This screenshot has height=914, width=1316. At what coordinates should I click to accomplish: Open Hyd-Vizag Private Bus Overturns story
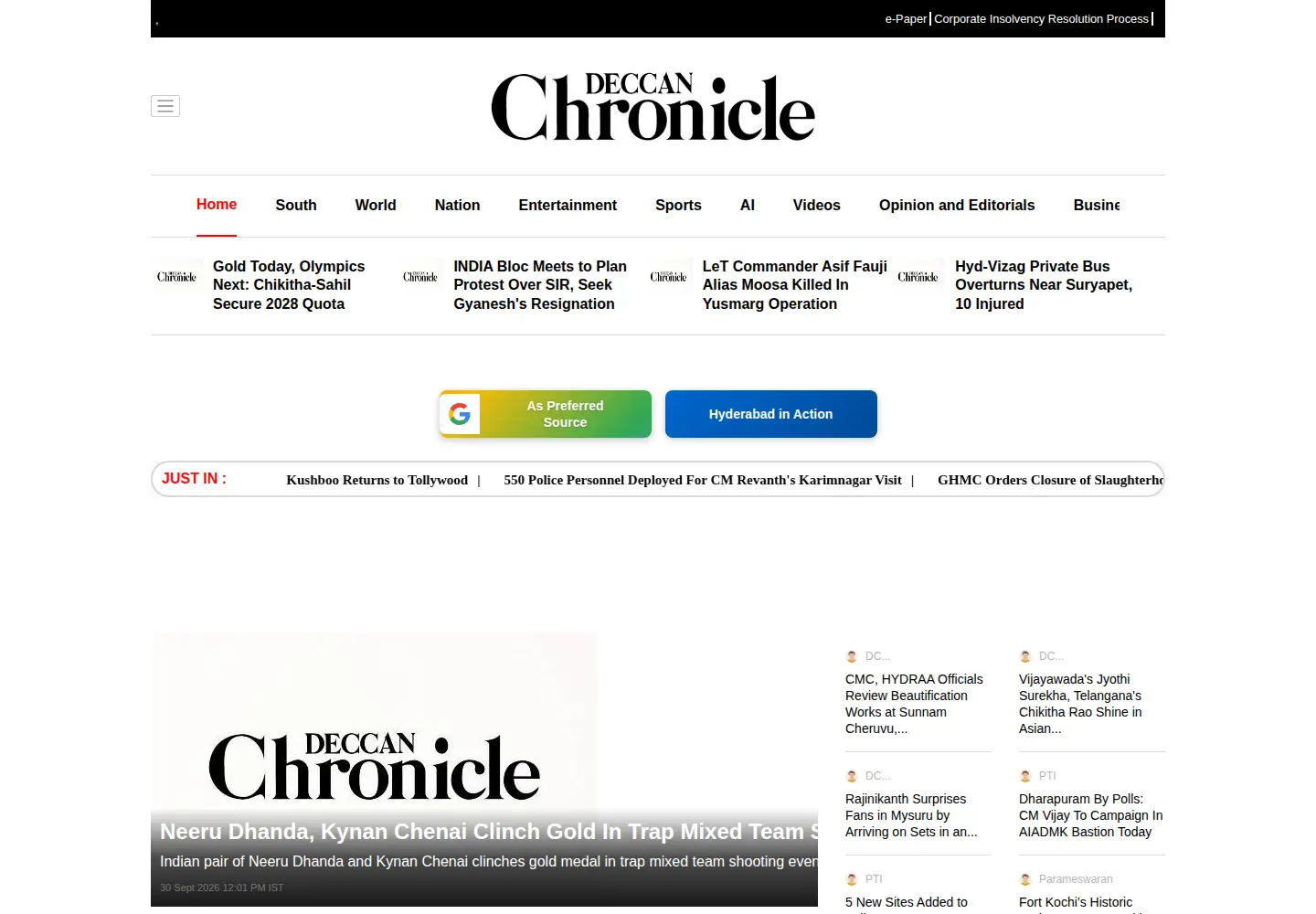pos(1044,285)
